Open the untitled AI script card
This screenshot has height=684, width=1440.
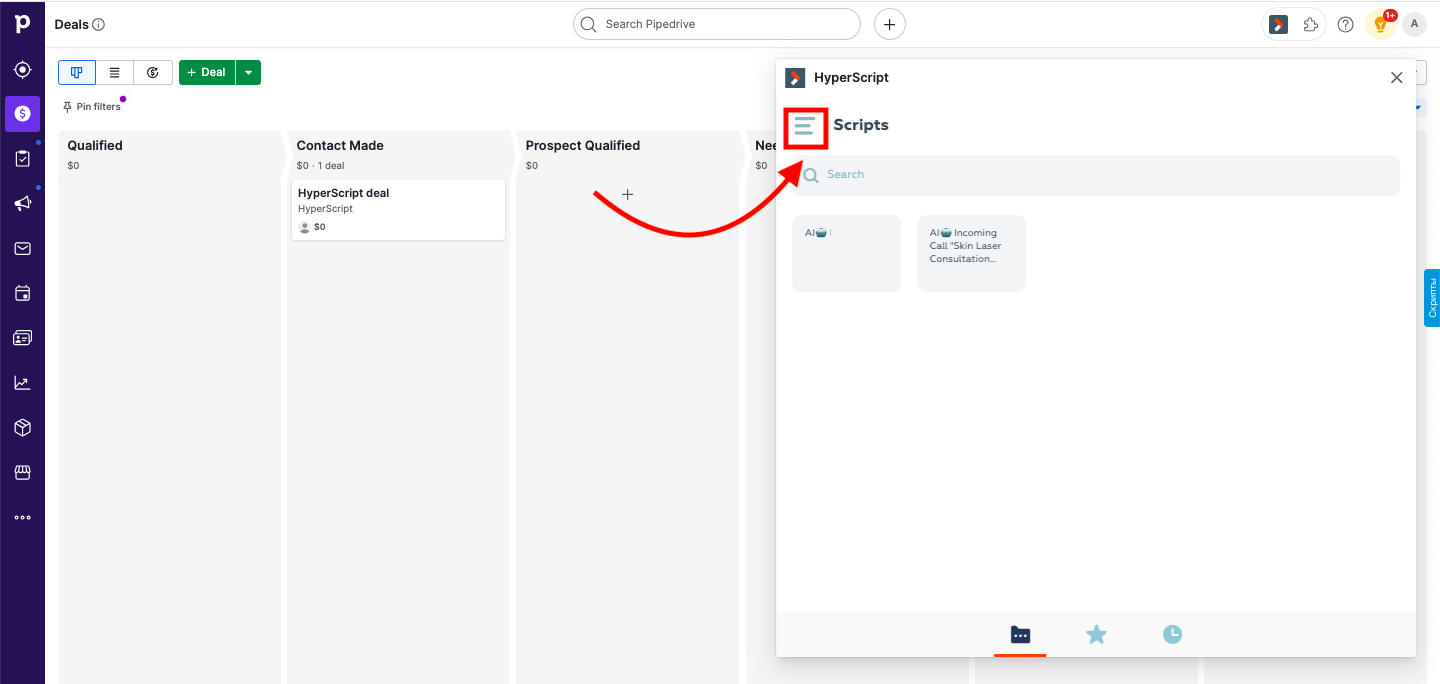(x=846, y=253)
